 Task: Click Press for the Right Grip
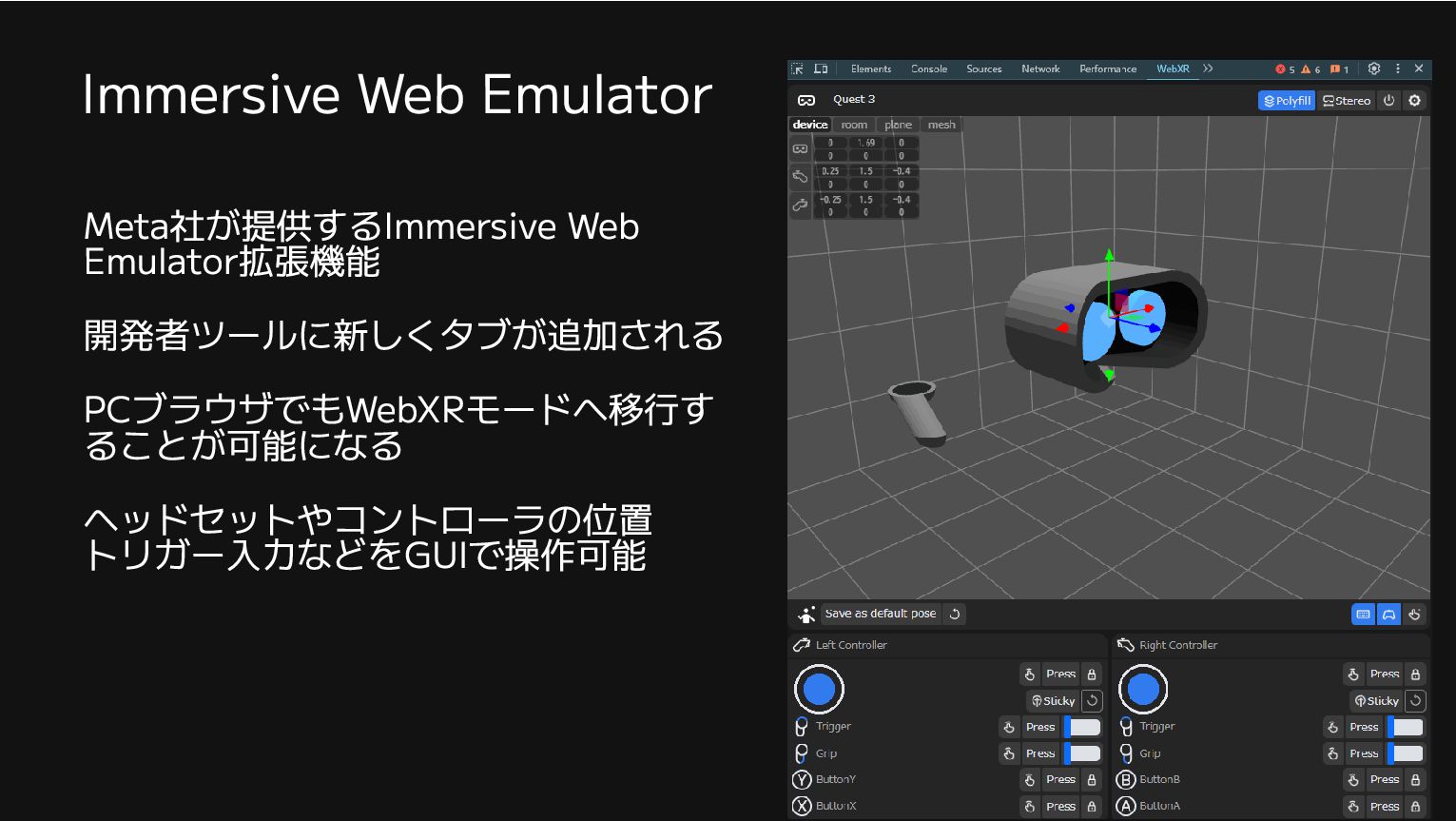[x=1364, y=753]
